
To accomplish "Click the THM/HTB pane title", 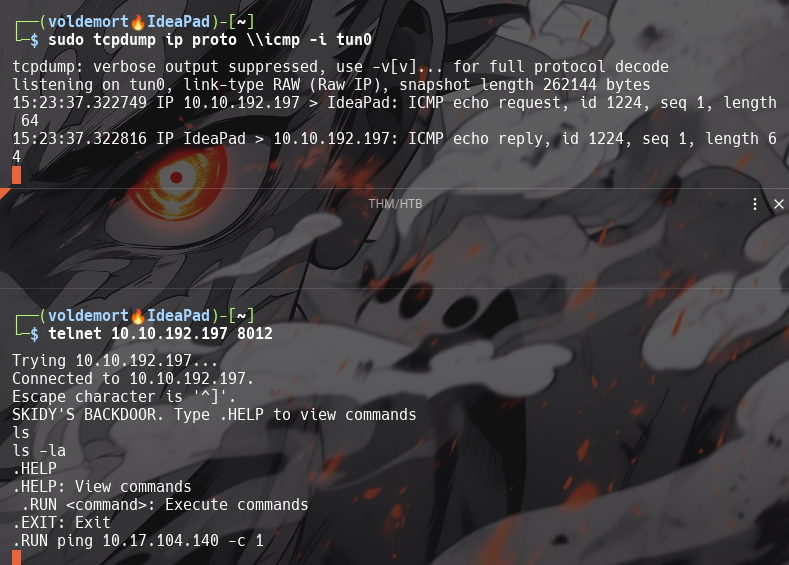I will tap(395, 204).
